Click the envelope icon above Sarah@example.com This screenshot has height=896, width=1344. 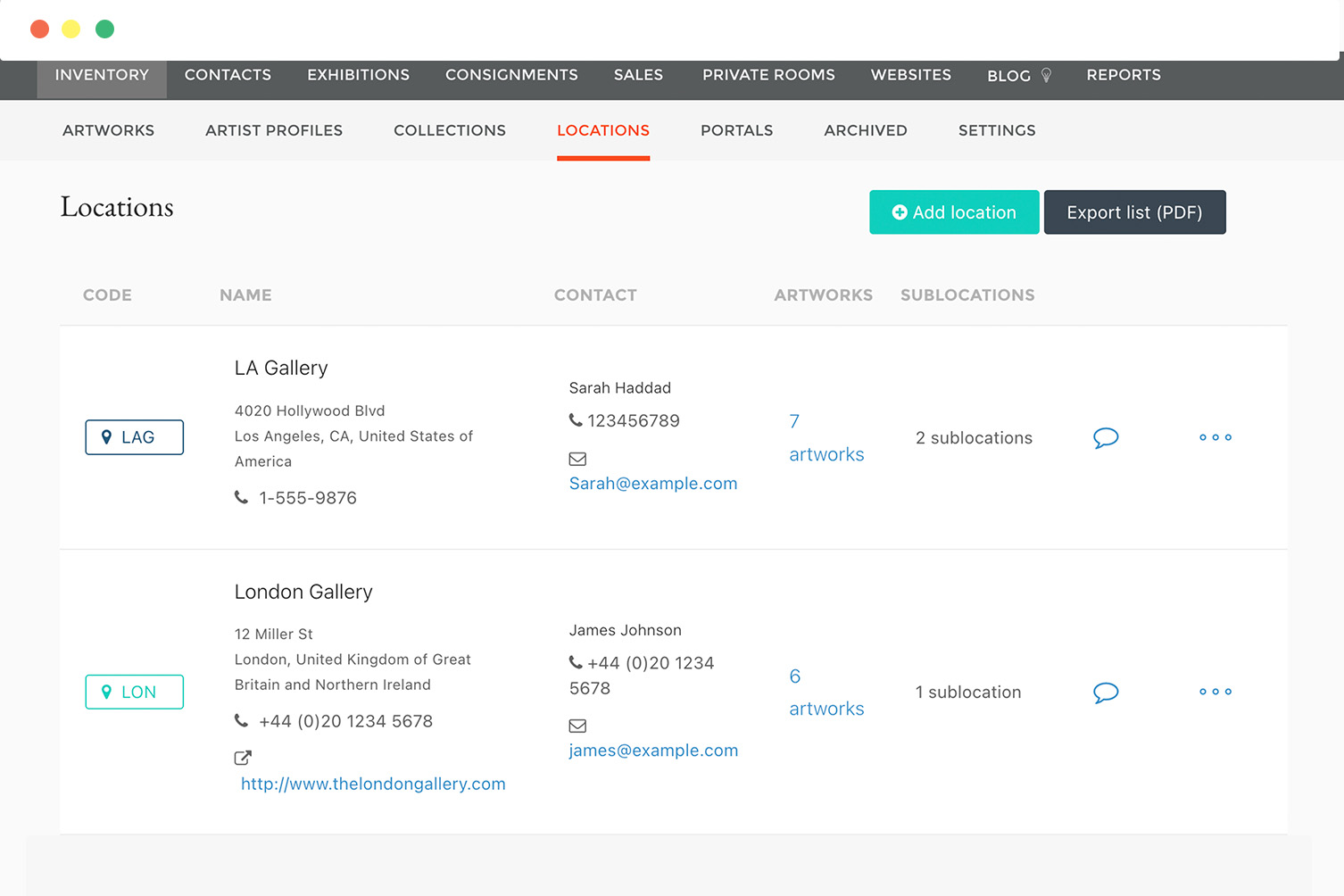tap(577, 459)
